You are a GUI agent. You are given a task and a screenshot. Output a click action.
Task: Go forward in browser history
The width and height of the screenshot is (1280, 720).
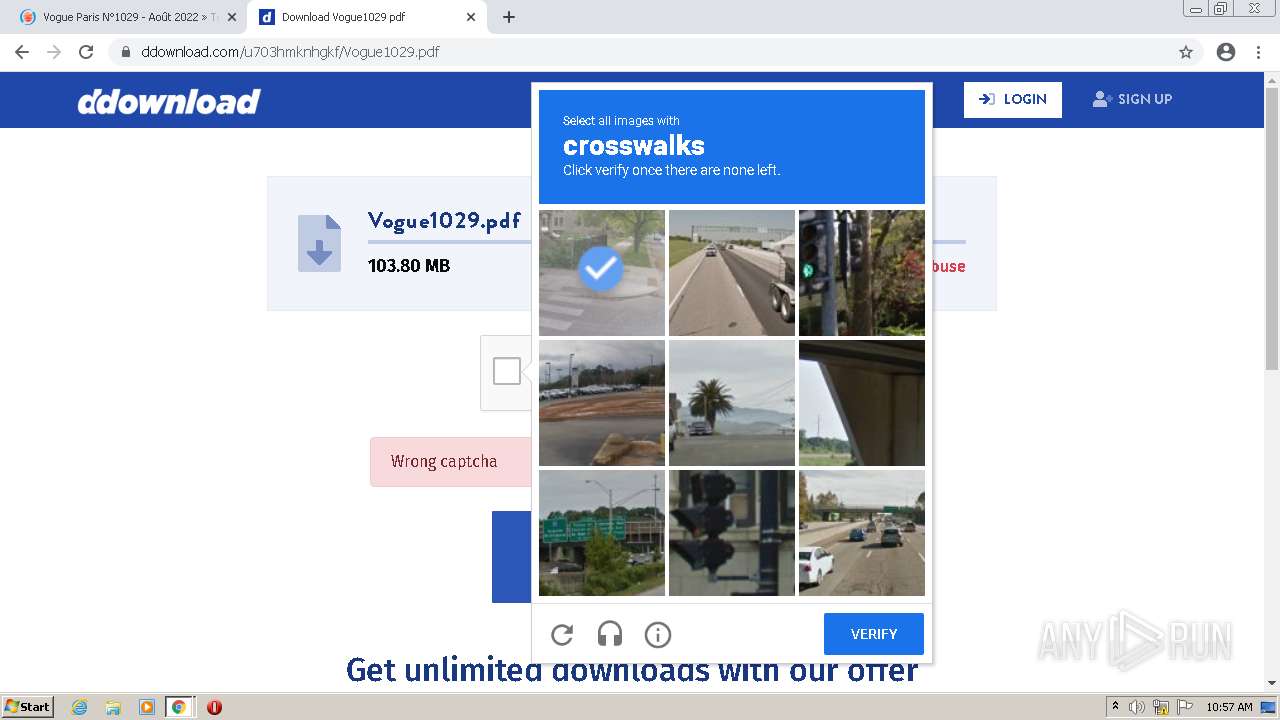tap(54, 52)
